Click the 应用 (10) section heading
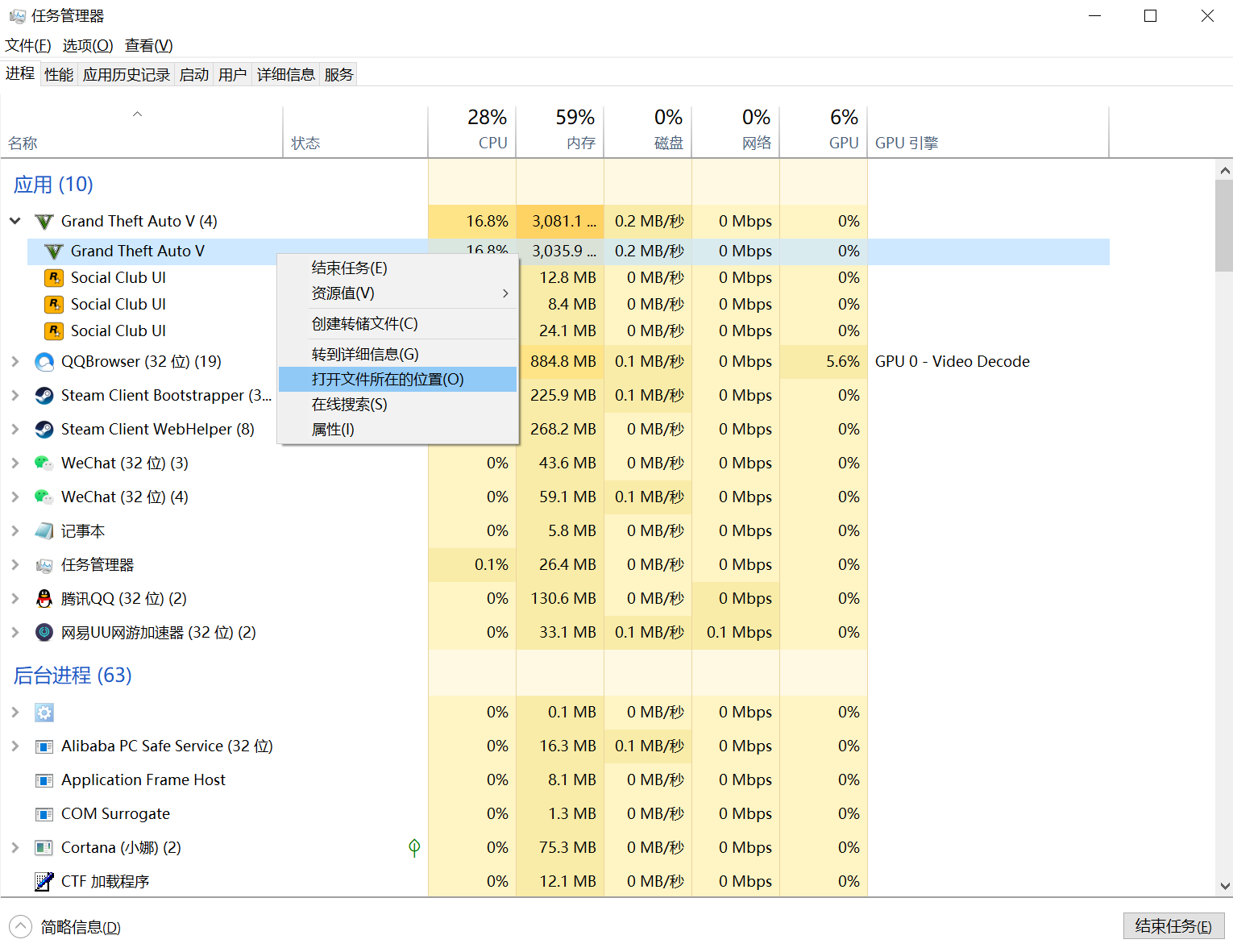The height and width of the screenshot is (952, 1233). [x=53, y=185]
